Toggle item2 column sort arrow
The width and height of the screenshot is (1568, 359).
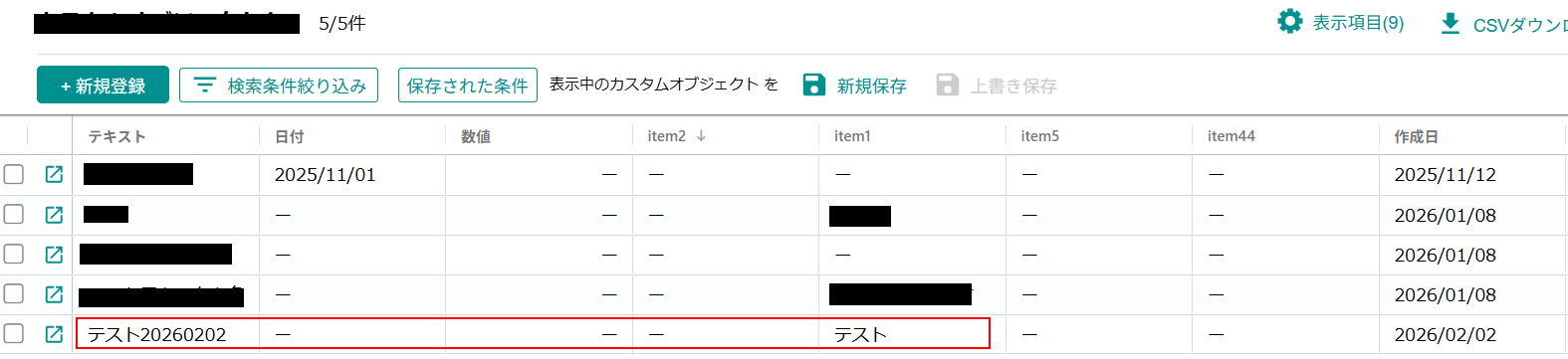click(x=701, y=136)
